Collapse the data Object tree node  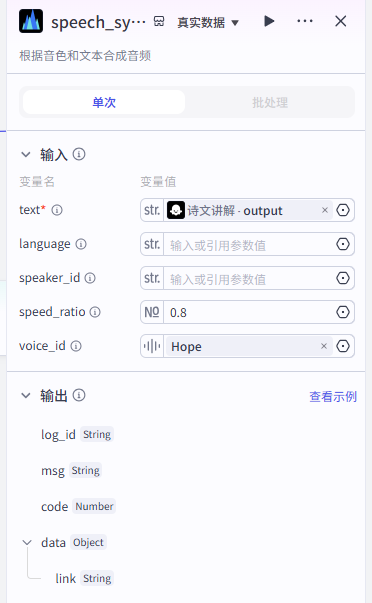[x=27, y=543]
